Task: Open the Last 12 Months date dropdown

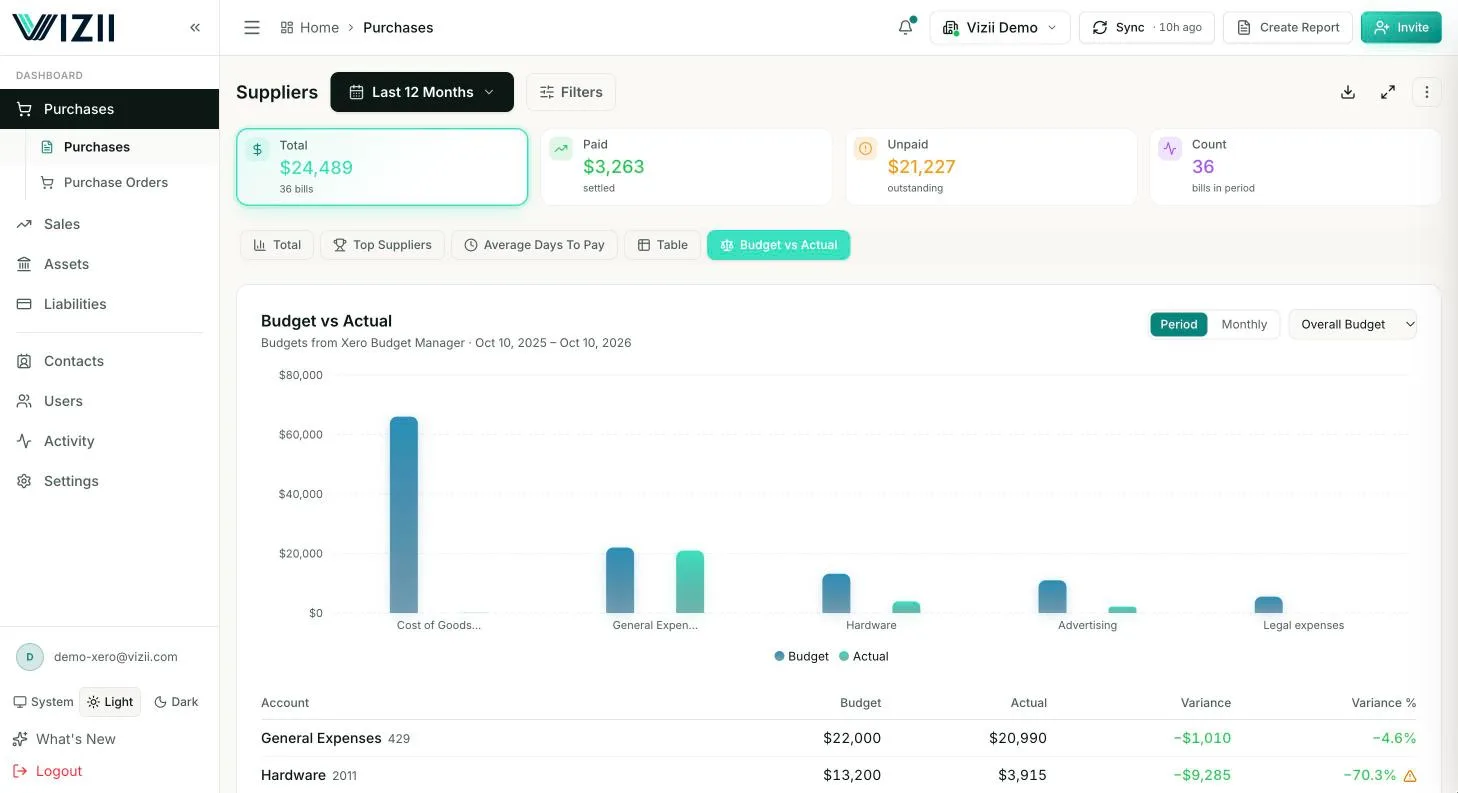Action: click(x=422, y=92)
